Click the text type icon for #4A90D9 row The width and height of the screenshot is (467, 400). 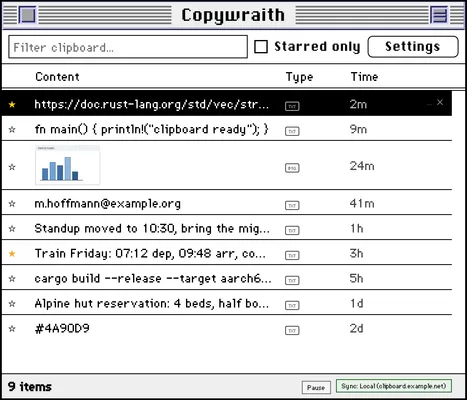point(292,330)
